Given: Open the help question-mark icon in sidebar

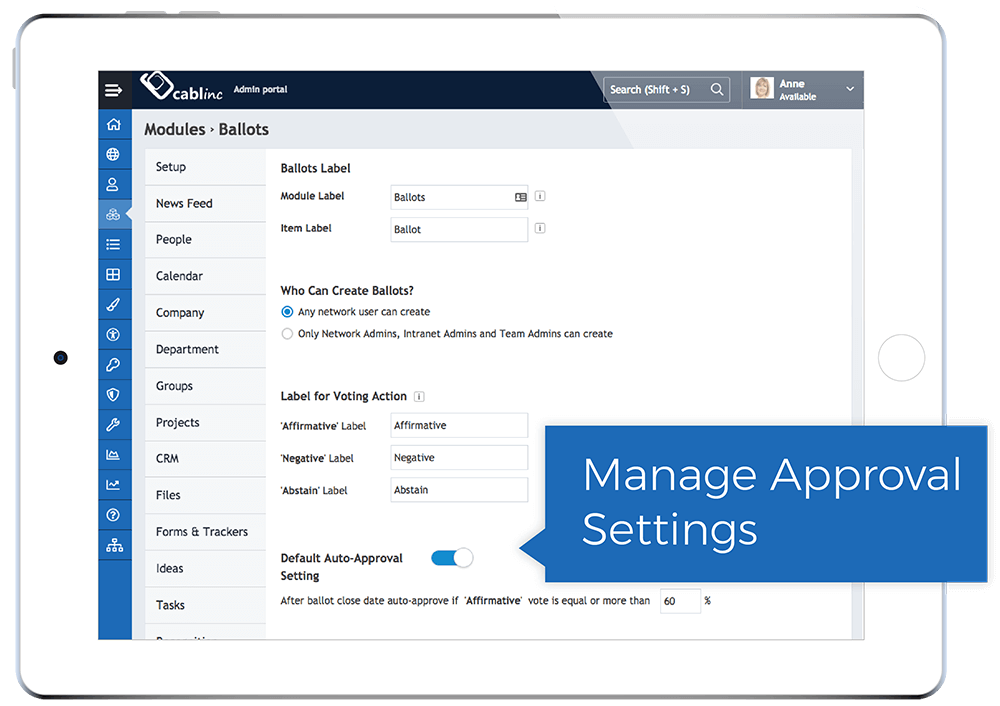Looking at the screenshot, I should coord(114,514).
